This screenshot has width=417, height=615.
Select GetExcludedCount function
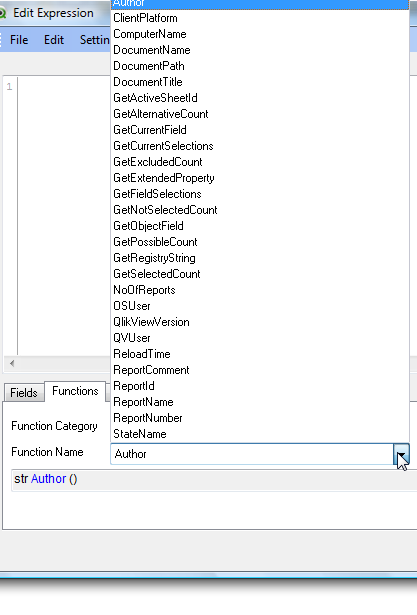(x=260, y=162)
